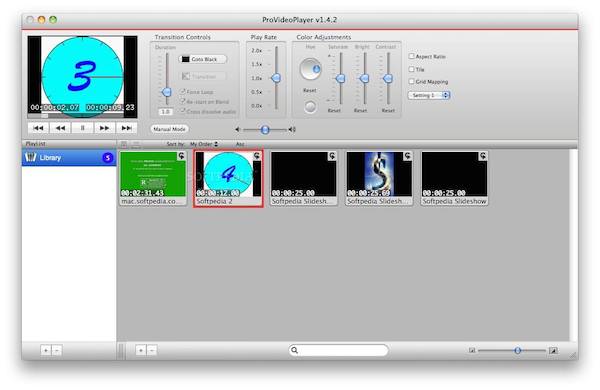Screen dimensions: 600x390
Task: Click the video preview monitor
Action: tap(82, 77)
